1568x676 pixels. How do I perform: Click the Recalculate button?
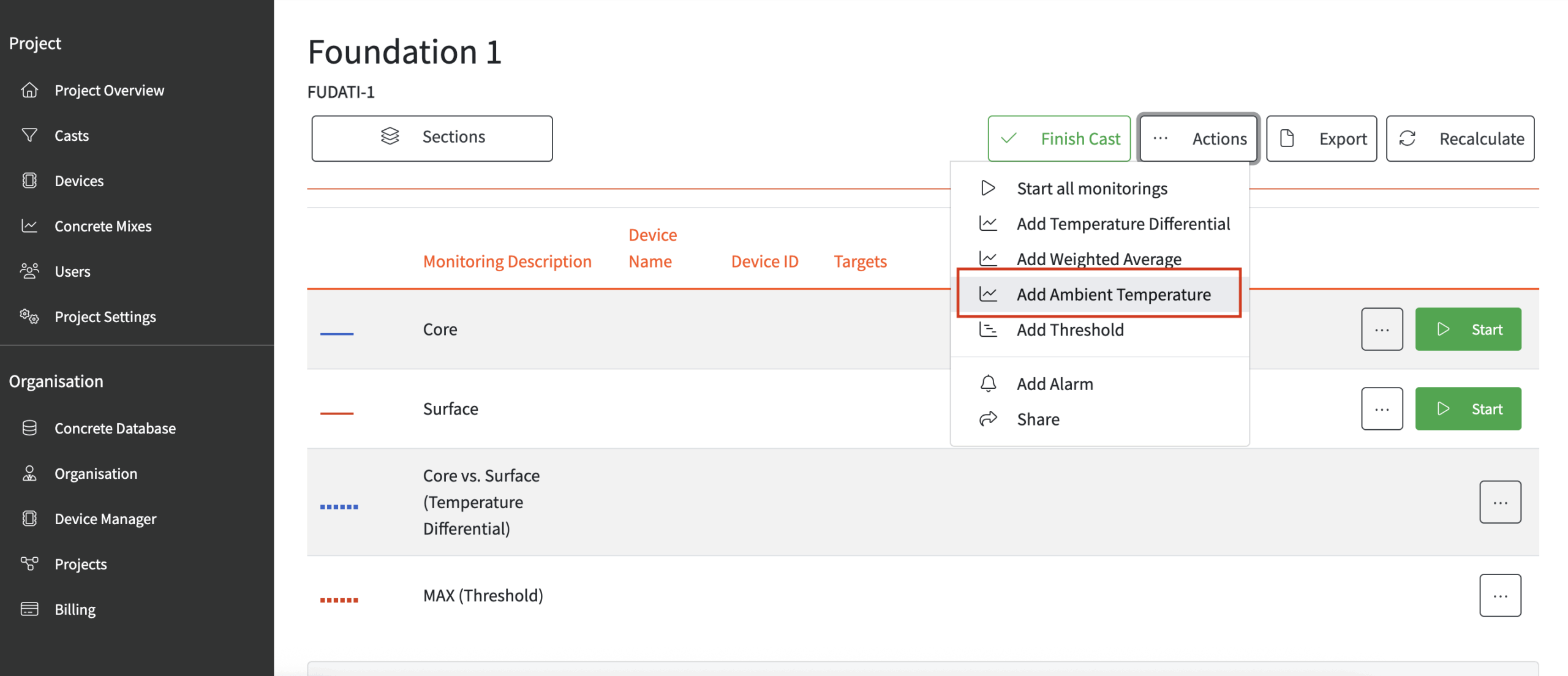(x=1460, y=138)
